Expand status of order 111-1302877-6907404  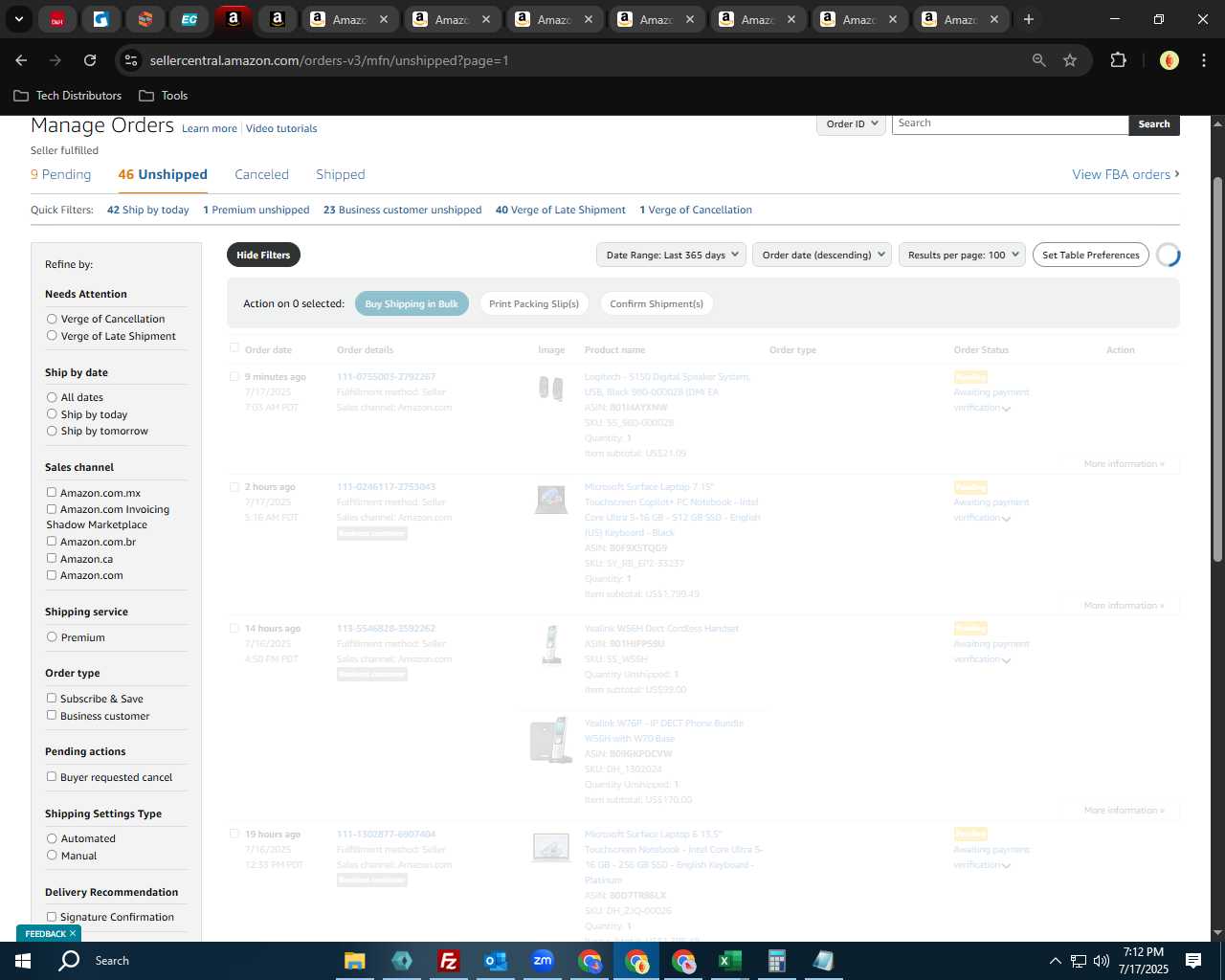click(x=1006, y=866)
